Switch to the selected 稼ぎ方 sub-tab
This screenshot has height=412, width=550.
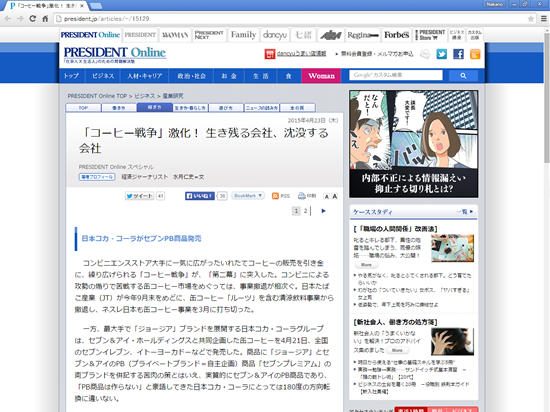155,107
